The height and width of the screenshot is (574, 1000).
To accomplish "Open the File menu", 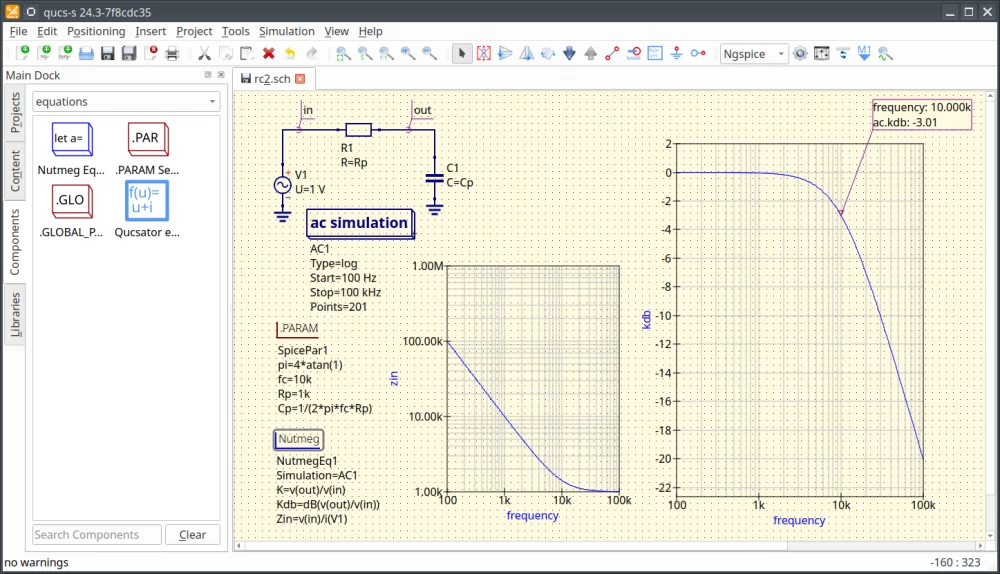I will click(18, 31).
